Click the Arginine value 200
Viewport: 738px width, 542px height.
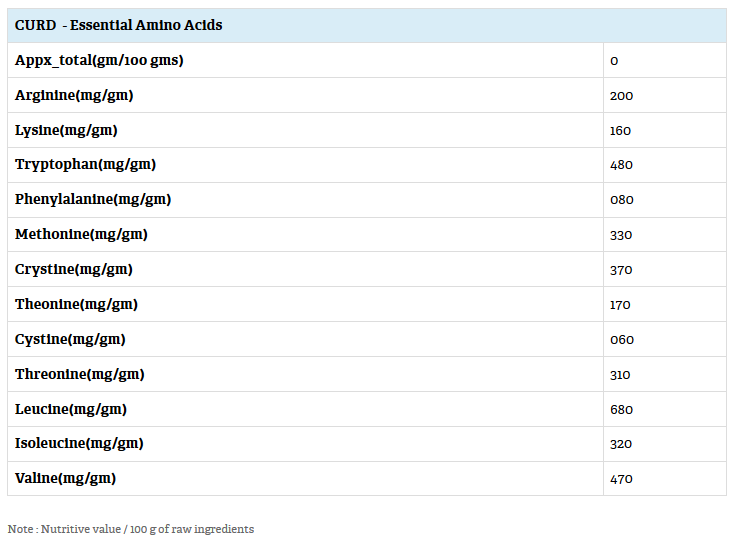[621, 96]
